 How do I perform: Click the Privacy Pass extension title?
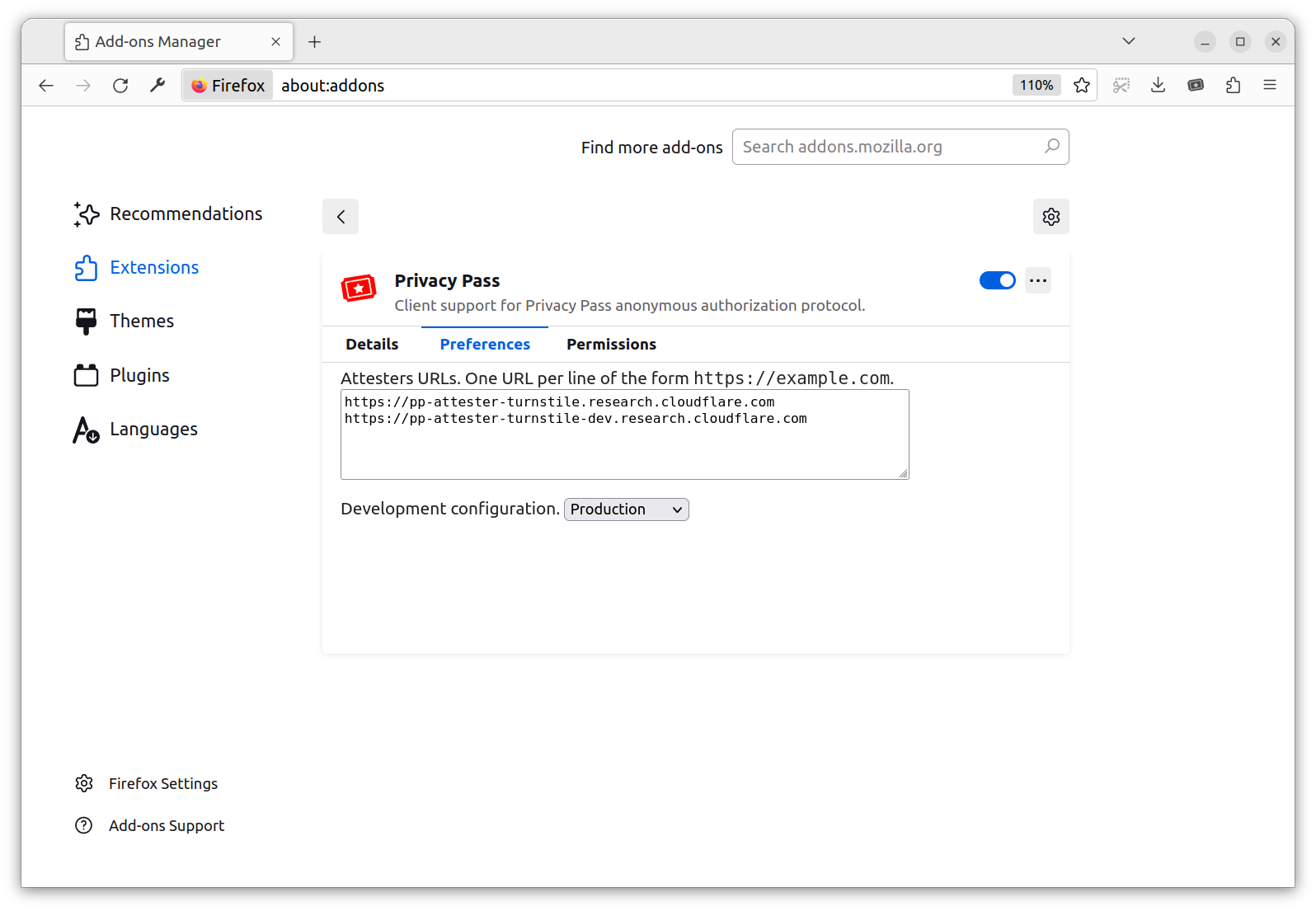pyautogui.click(x=447, y=281)
